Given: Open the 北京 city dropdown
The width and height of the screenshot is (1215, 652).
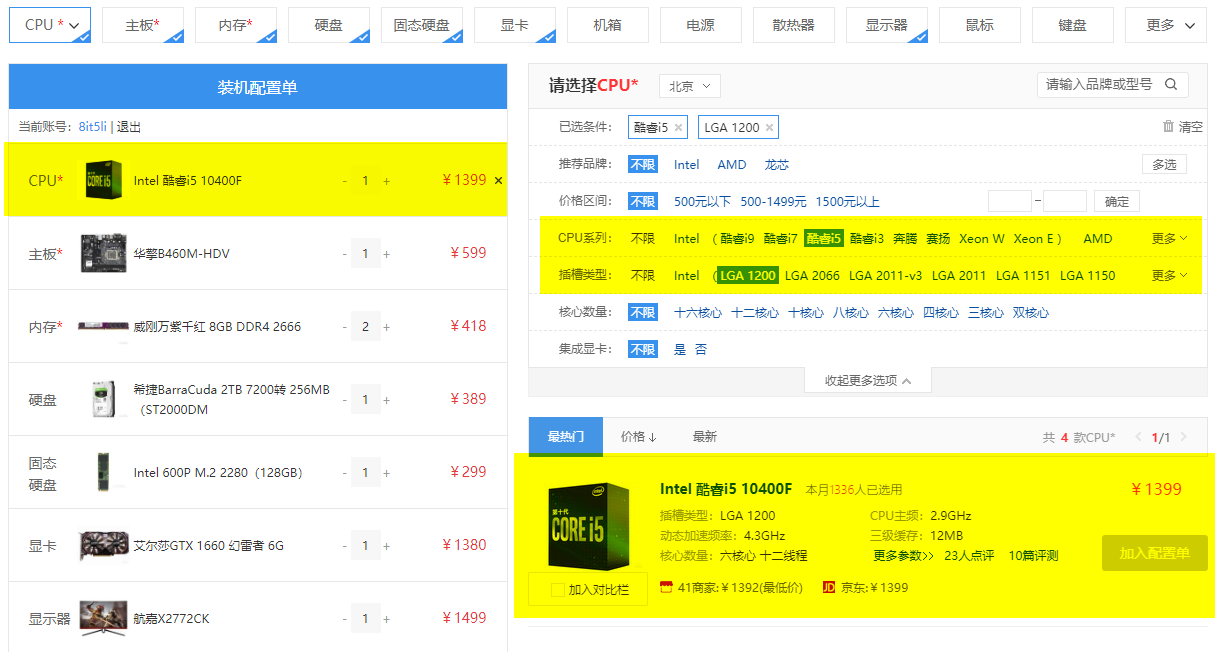Looking at the screenshot, I should click(x=689, y=86).
